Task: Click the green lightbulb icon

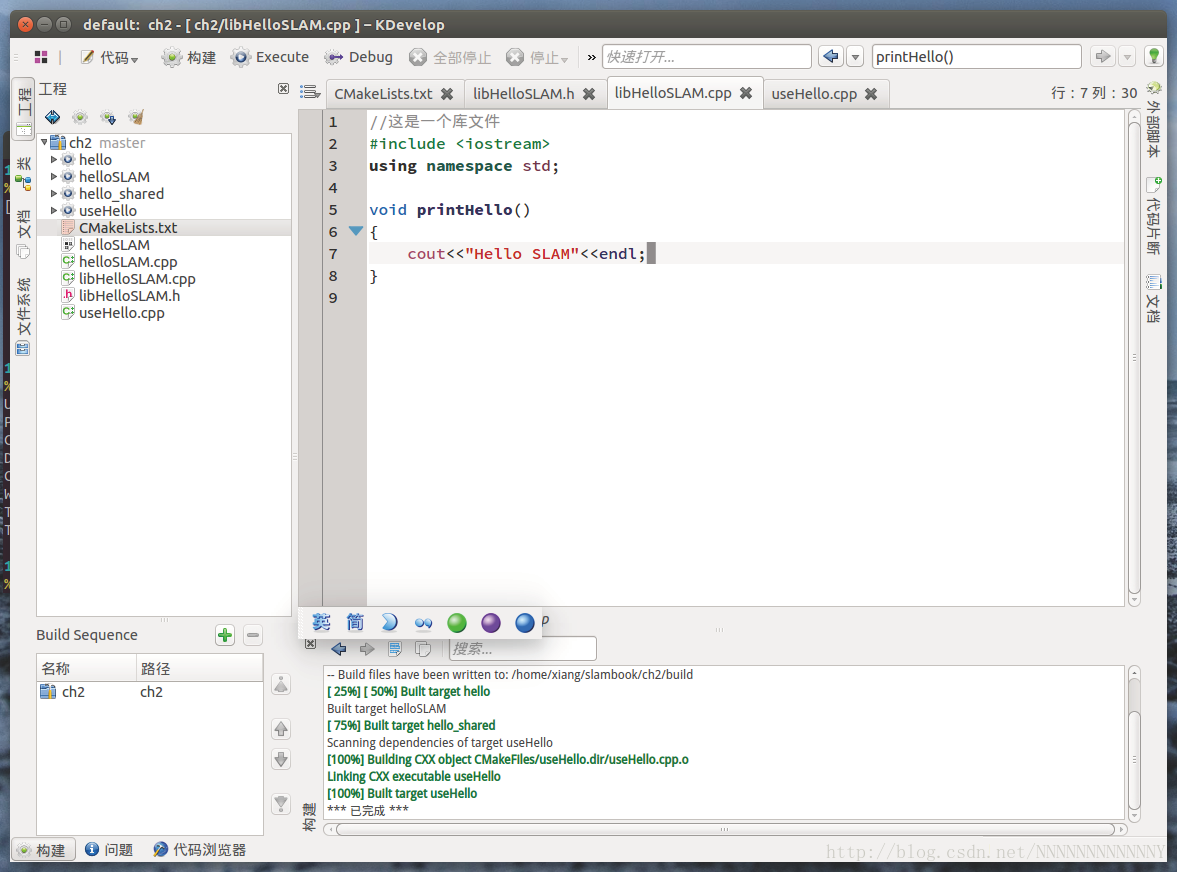Action: [1154, 56]
